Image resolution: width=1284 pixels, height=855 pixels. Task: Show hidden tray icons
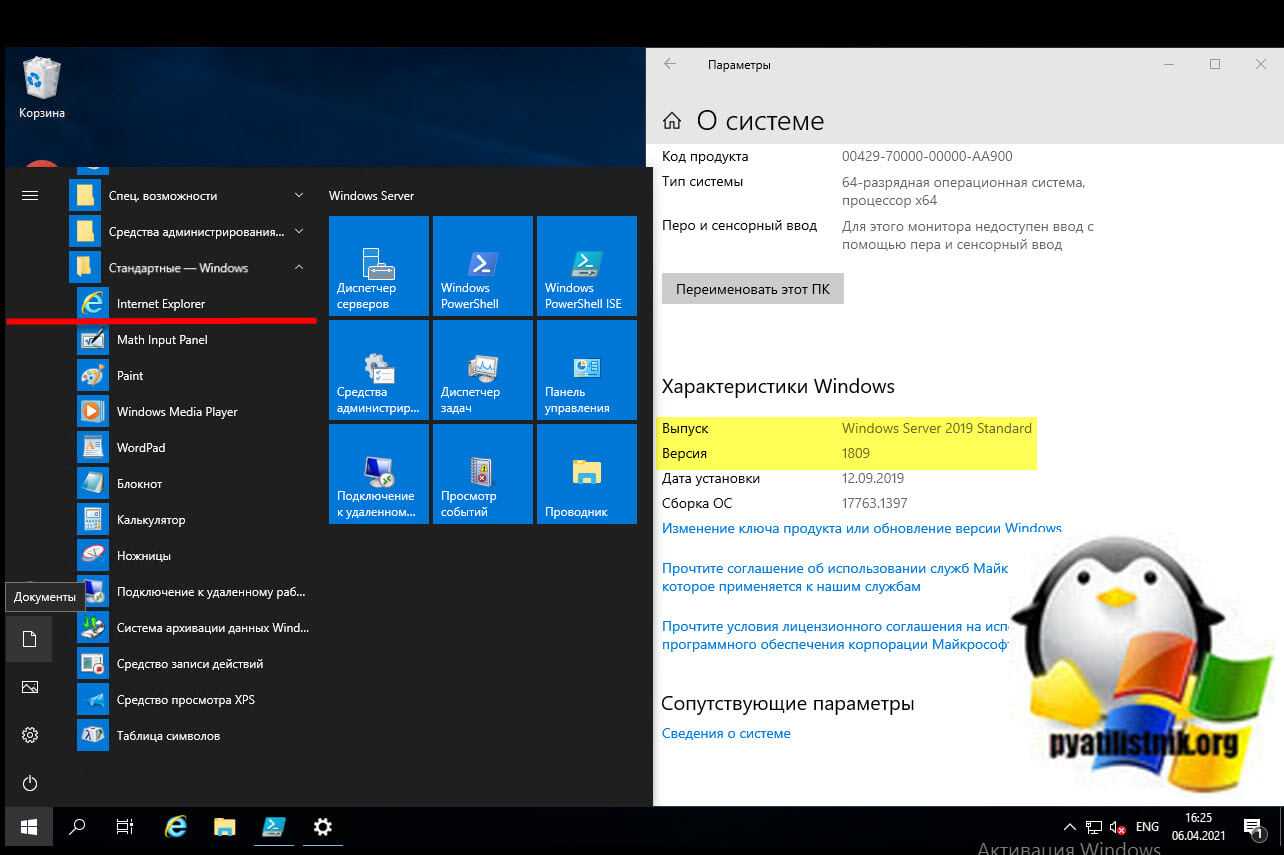(1070, 827)
